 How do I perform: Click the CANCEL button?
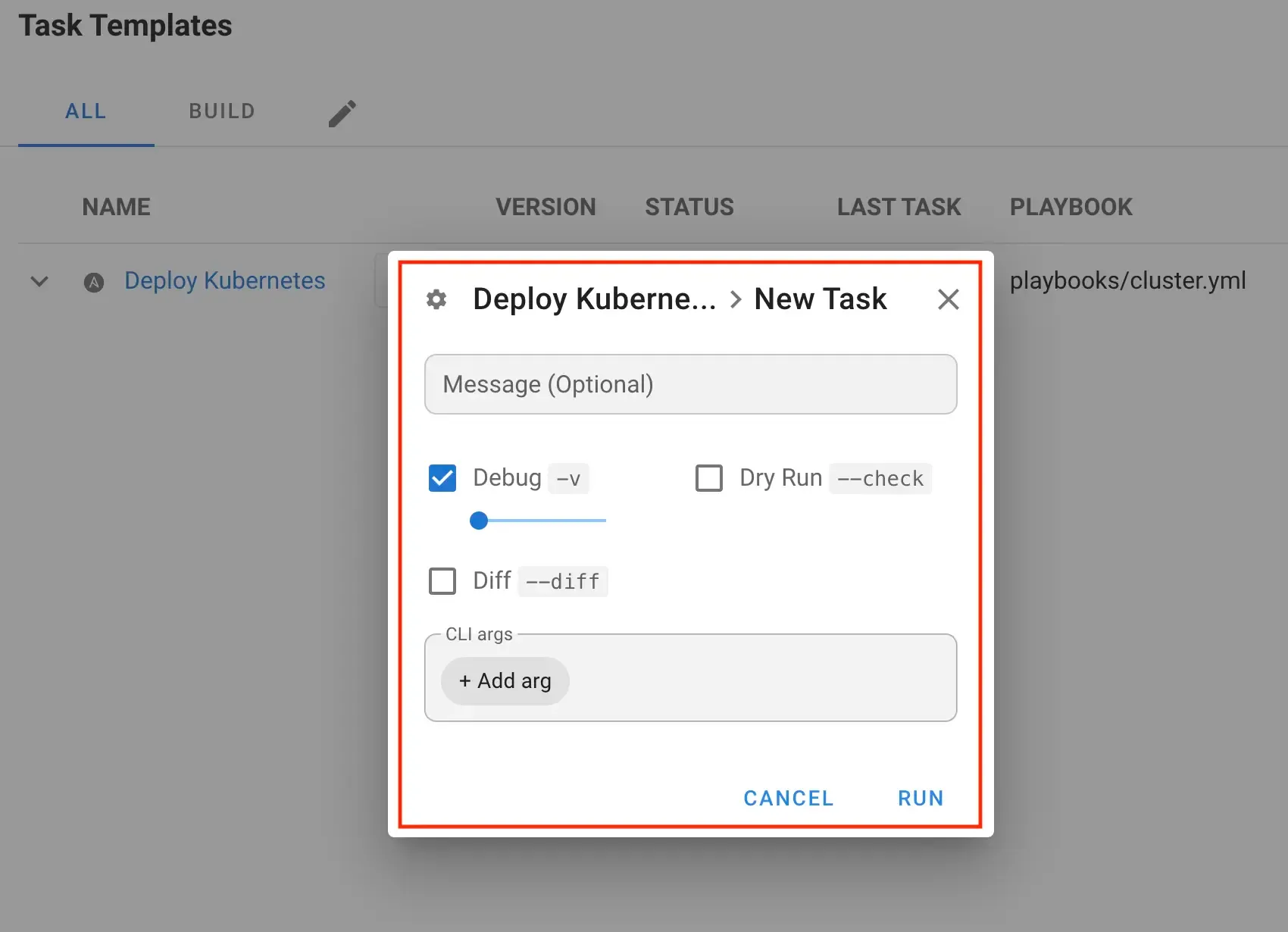tap(788, 797)
